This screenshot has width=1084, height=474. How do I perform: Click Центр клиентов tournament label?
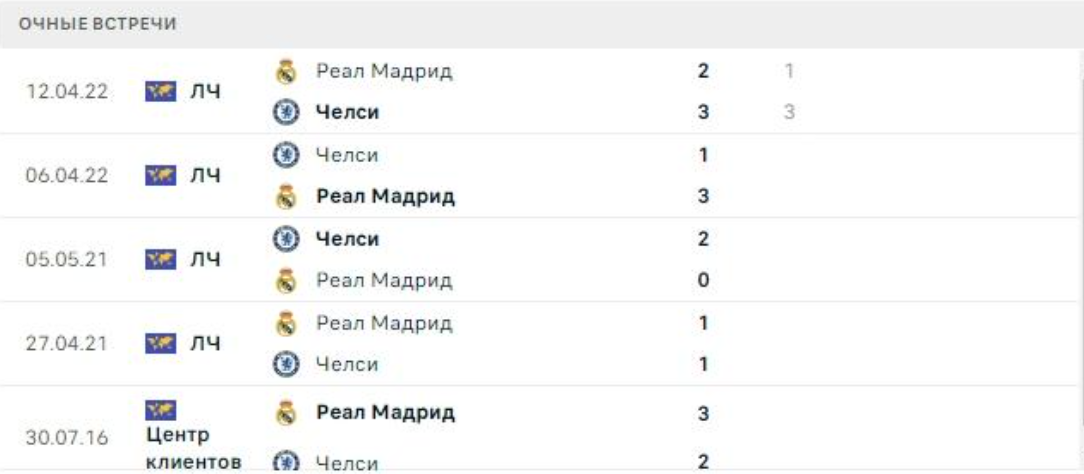tap(192, 450)
